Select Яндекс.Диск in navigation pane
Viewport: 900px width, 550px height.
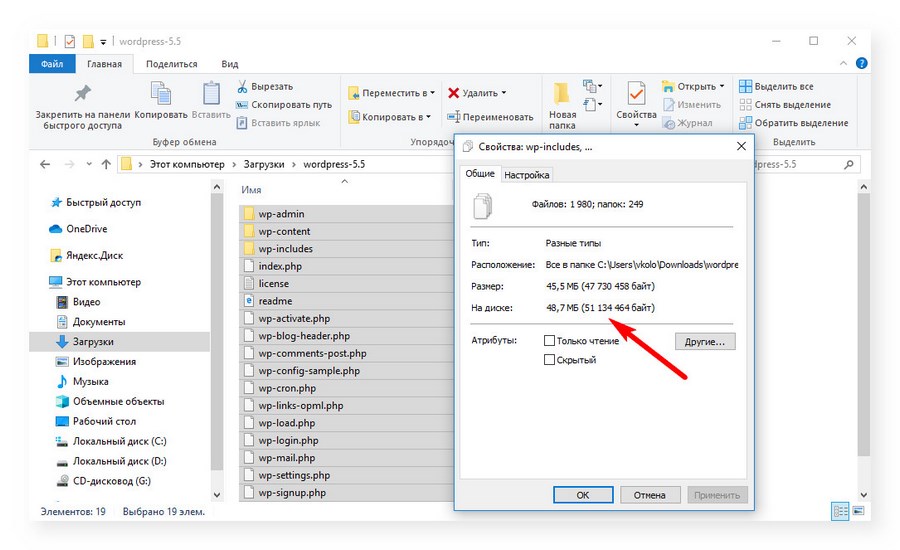pyautogui.click(x=95, y=255)
